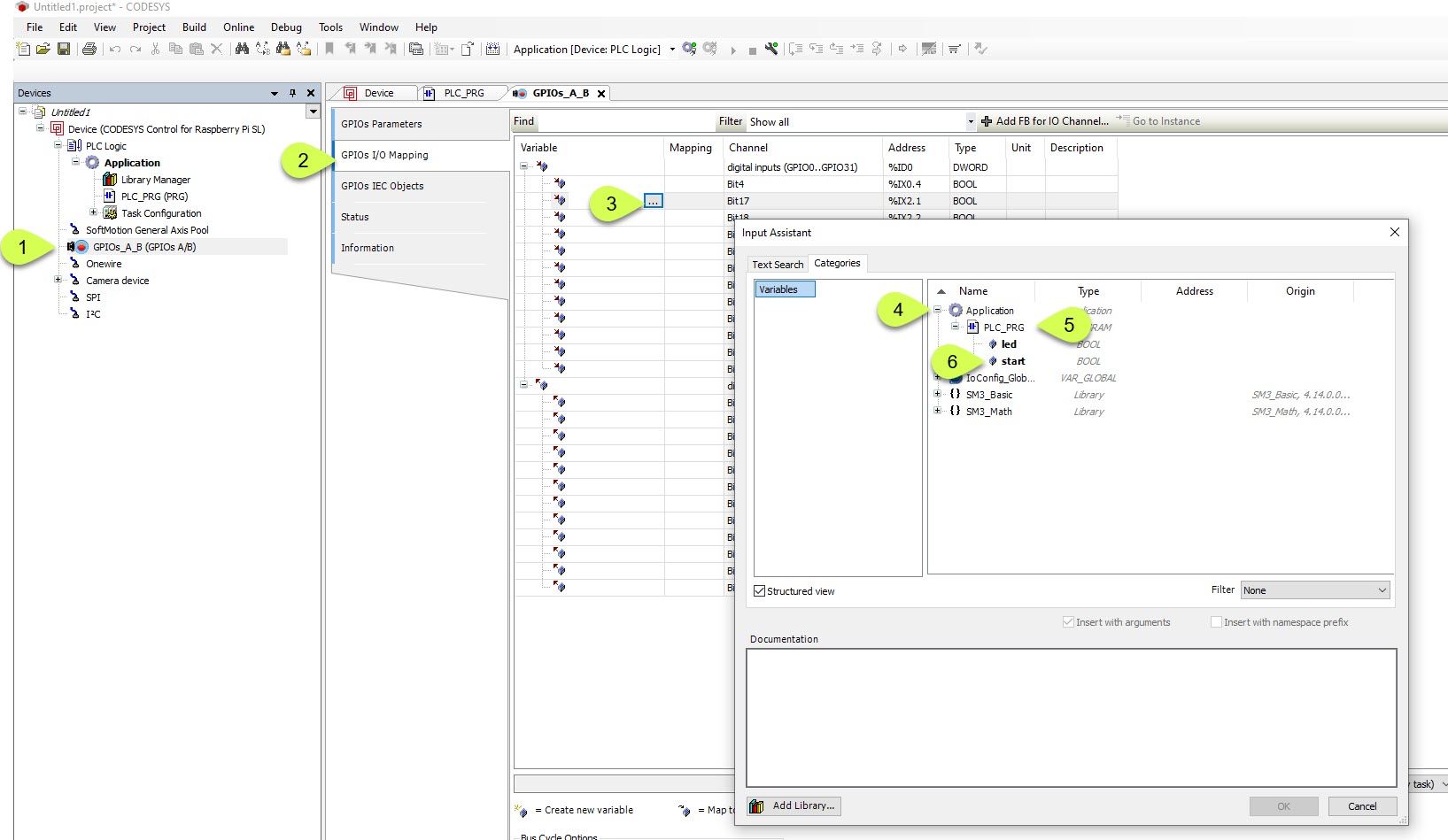Open the Show all filter dropdown
1448x840 pixels.
[x=970, y=122]
